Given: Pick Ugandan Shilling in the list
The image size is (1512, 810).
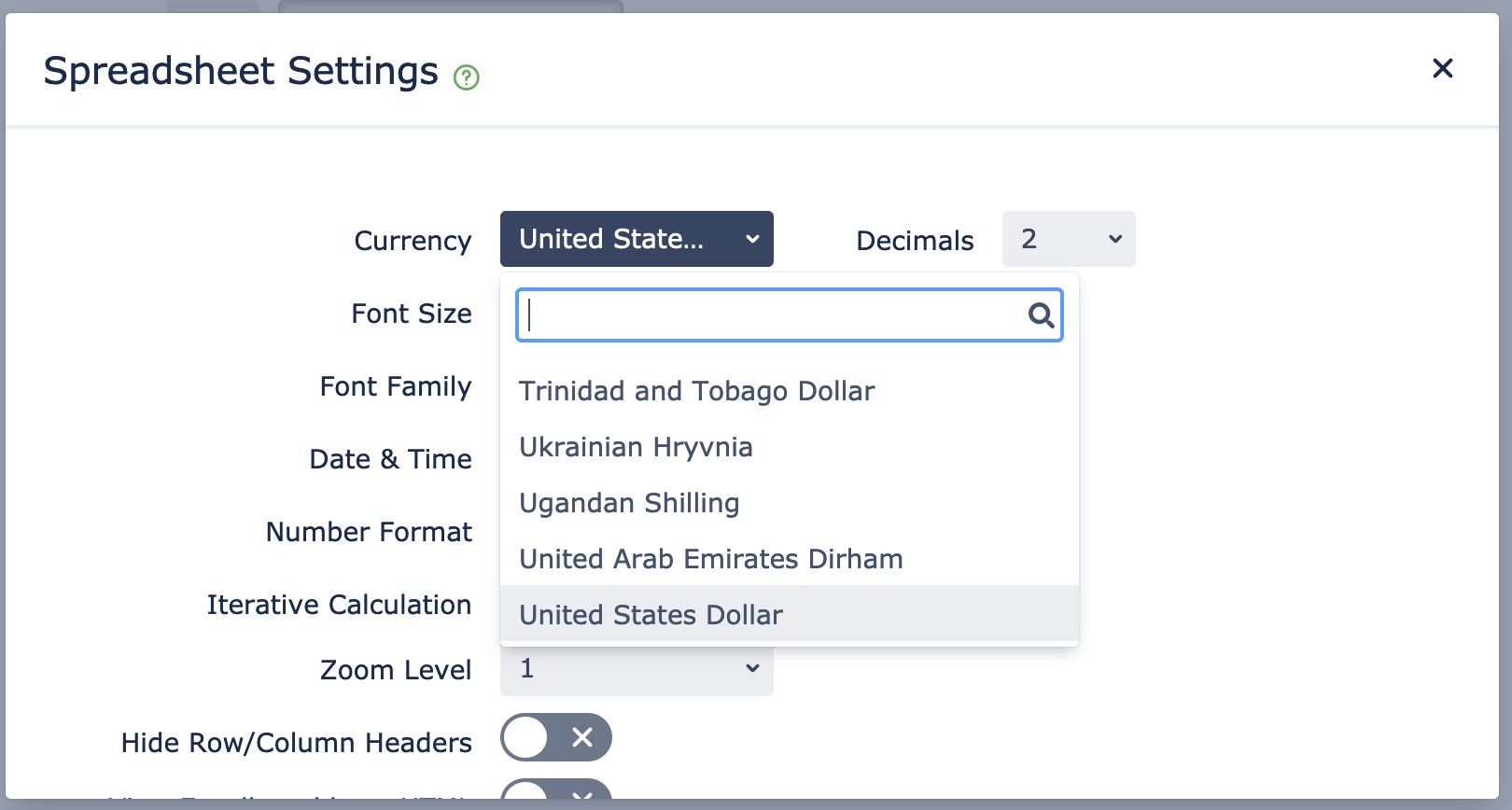Looking at the screenshot, I should click(629, 503).
